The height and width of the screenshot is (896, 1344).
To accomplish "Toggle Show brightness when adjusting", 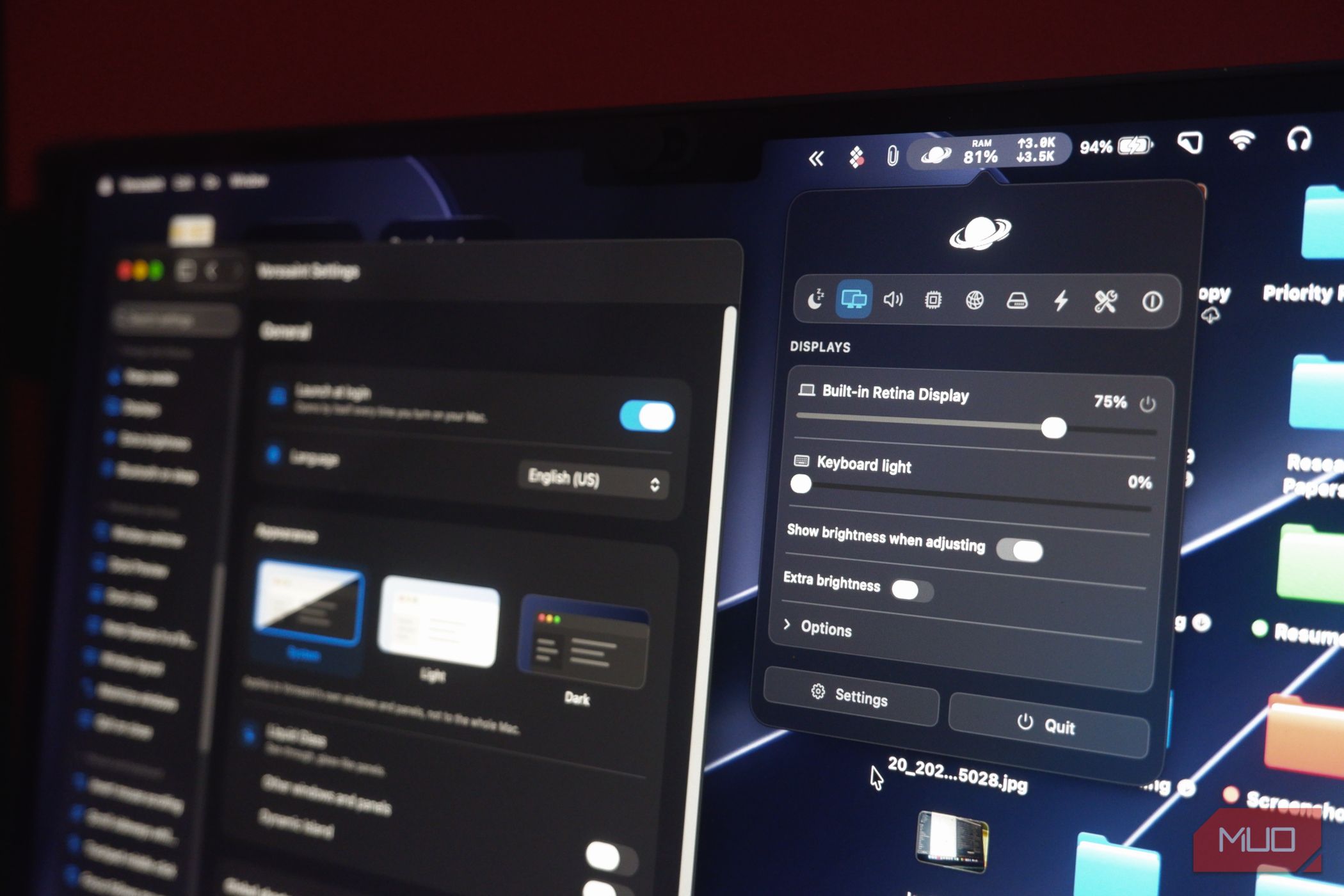I will tap(1020, 550).
